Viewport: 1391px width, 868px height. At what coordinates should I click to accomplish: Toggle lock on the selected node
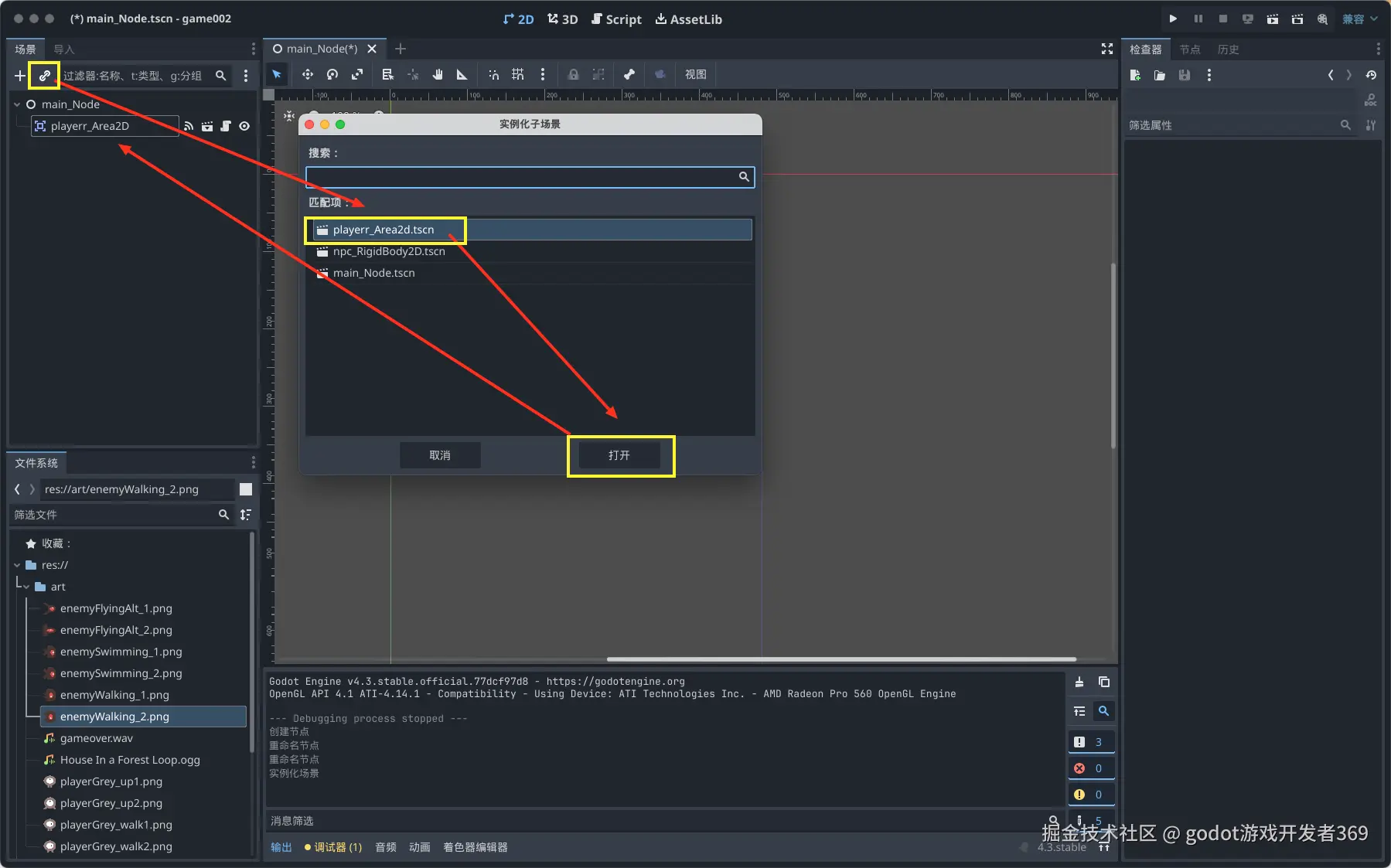(574, 74)
